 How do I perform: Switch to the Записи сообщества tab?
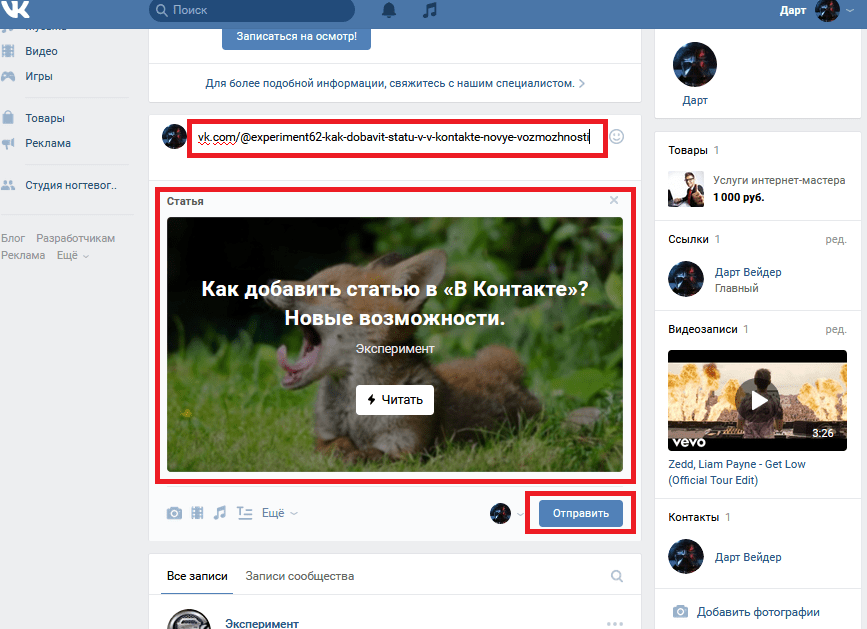300,576
